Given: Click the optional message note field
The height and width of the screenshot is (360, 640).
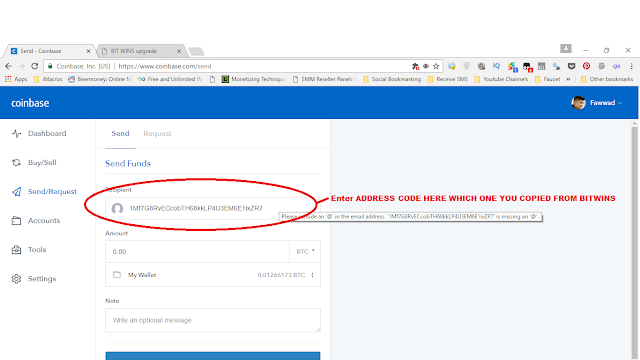Looking at the screenshot, I should coord(213,320).
